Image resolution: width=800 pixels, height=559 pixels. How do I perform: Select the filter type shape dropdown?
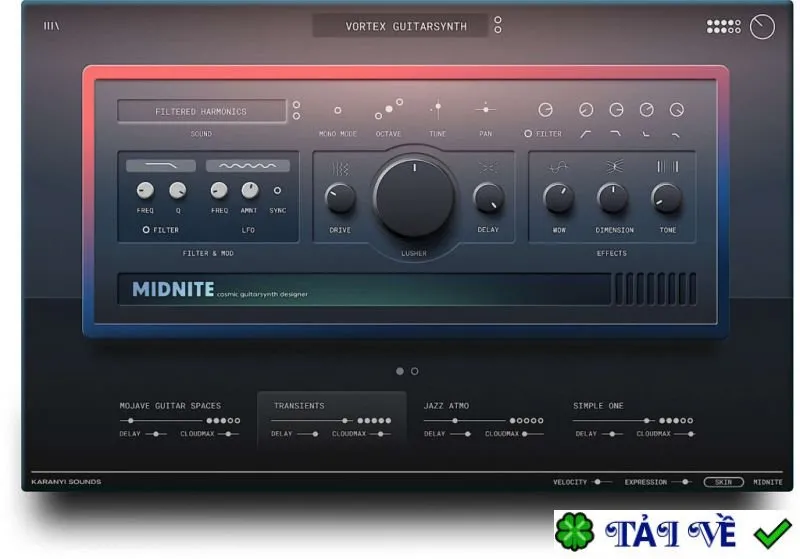(161, 165)
